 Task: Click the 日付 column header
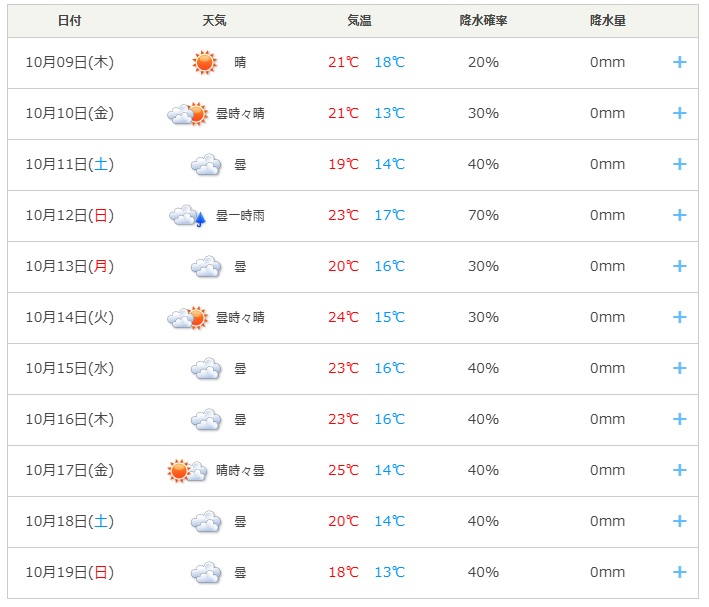point(69,21)
